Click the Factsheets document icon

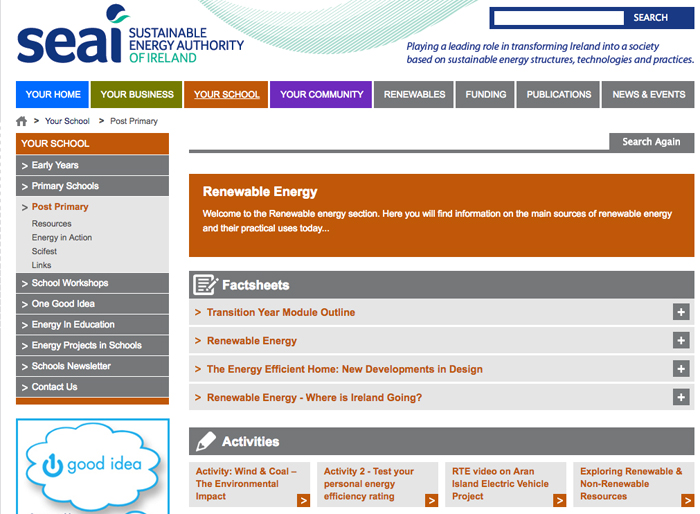[205, 284]
